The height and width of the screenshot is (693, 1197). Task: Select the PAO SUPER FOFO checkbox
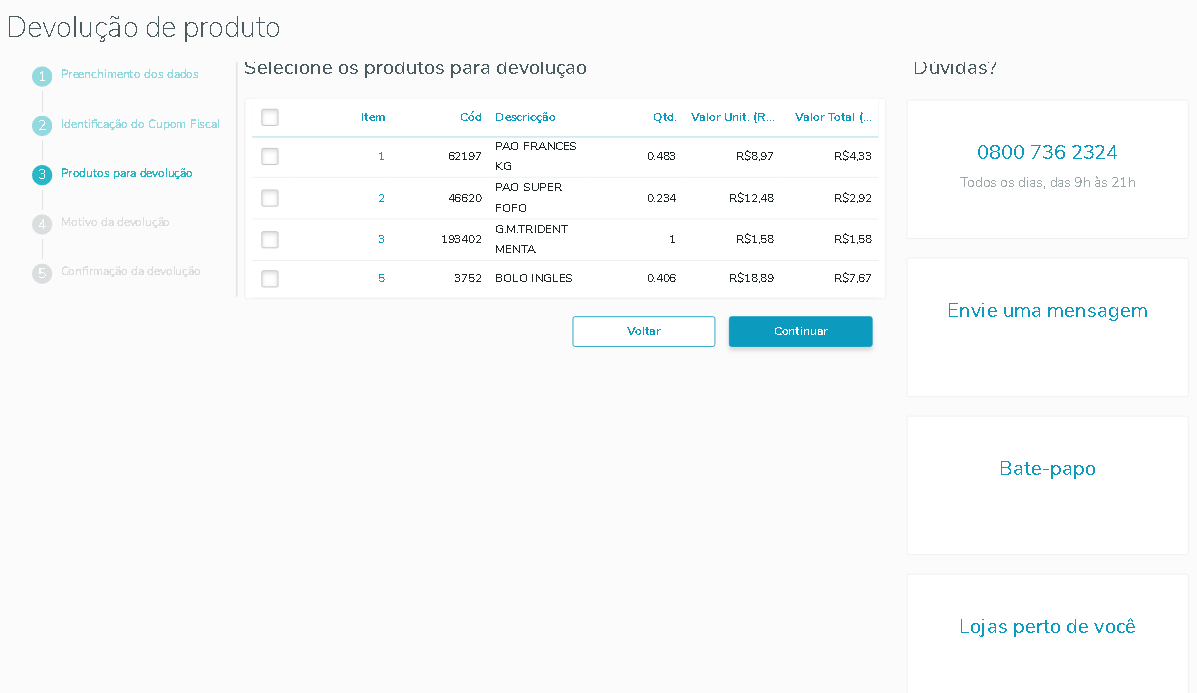(x=269, y=198)
